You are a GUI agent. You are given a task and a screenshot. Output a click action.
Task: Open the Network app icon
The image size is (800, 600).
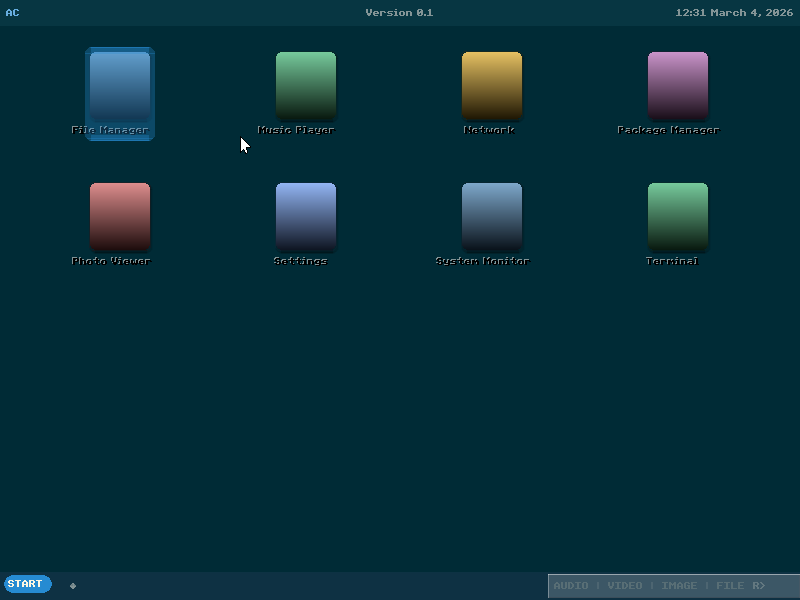490,90
